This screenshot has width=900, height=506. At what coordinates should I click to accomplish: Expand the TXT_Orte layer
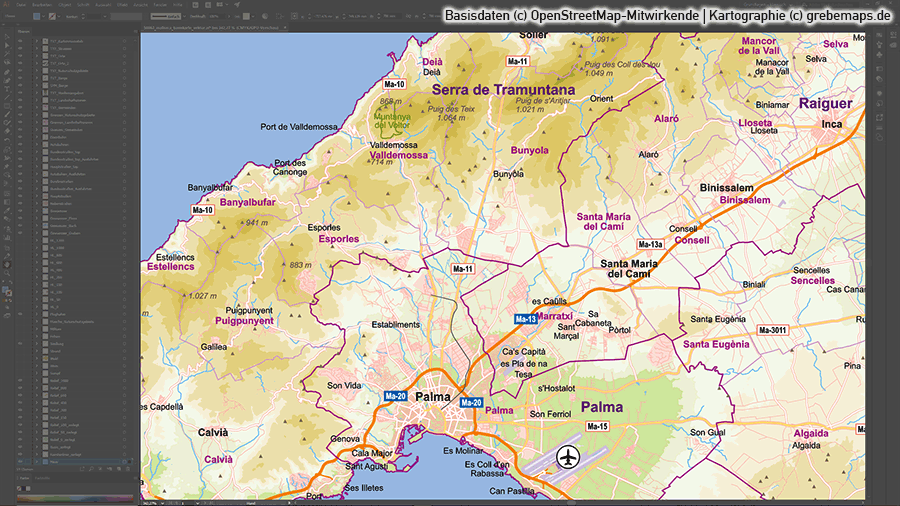pos(39,58)
